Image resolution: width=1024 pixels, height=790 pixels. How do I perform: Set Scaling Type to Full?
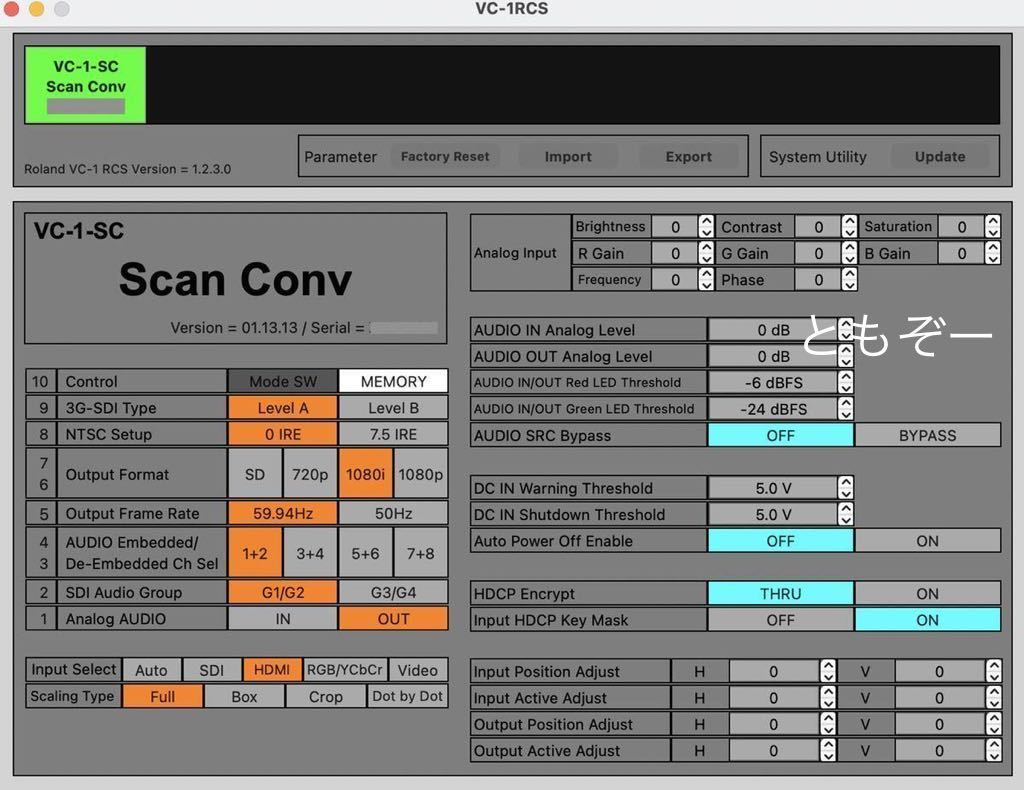point(162,697)
